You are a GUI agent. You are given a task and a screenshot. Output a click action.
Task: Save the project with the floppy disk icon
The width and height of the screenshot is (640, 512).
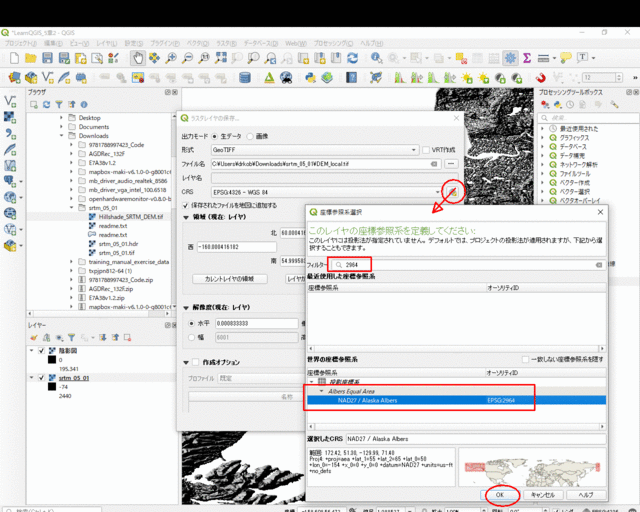pos(47,58)
